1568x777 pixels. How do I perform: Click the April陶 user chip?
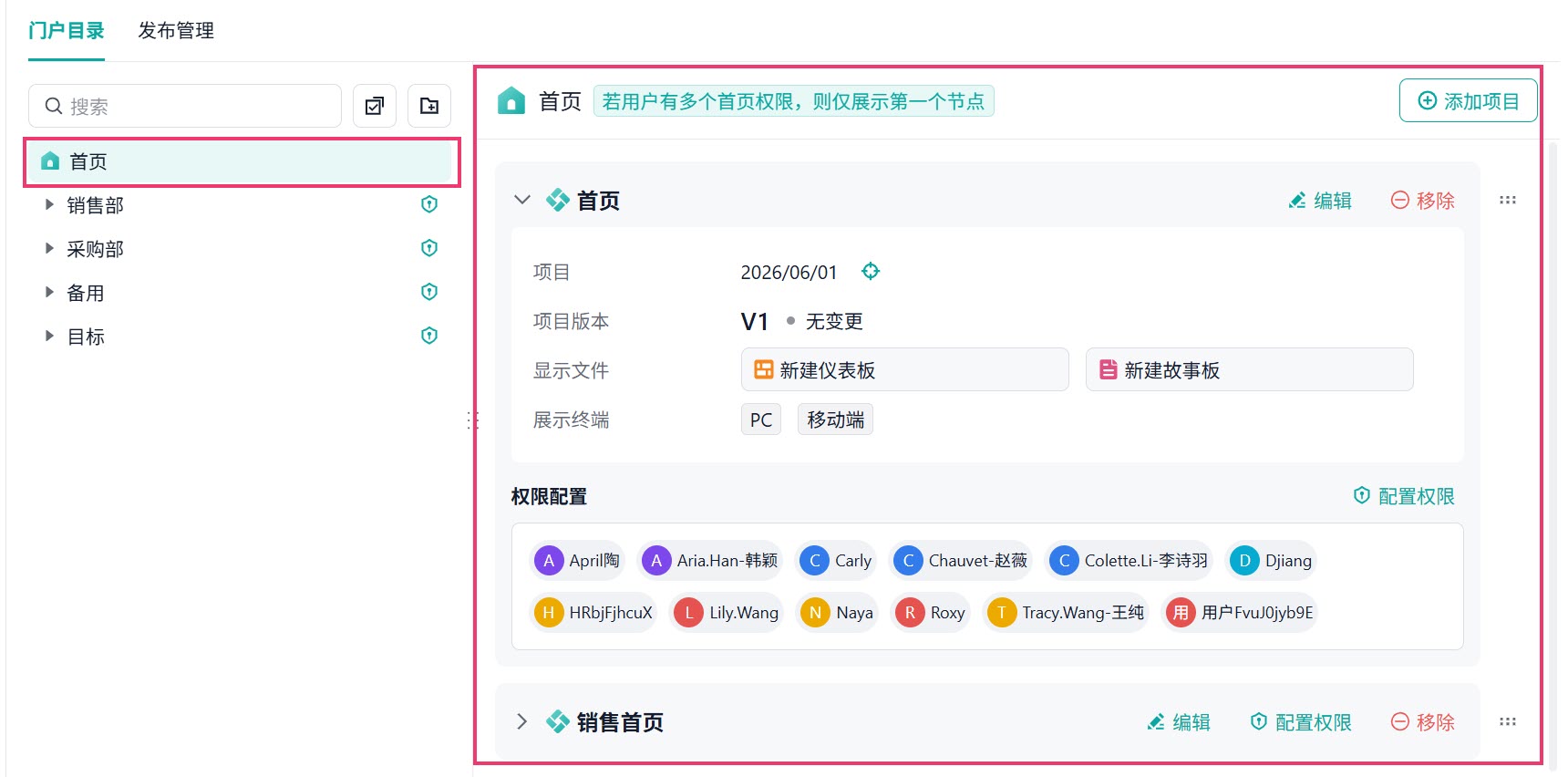(x=577, y=560)
